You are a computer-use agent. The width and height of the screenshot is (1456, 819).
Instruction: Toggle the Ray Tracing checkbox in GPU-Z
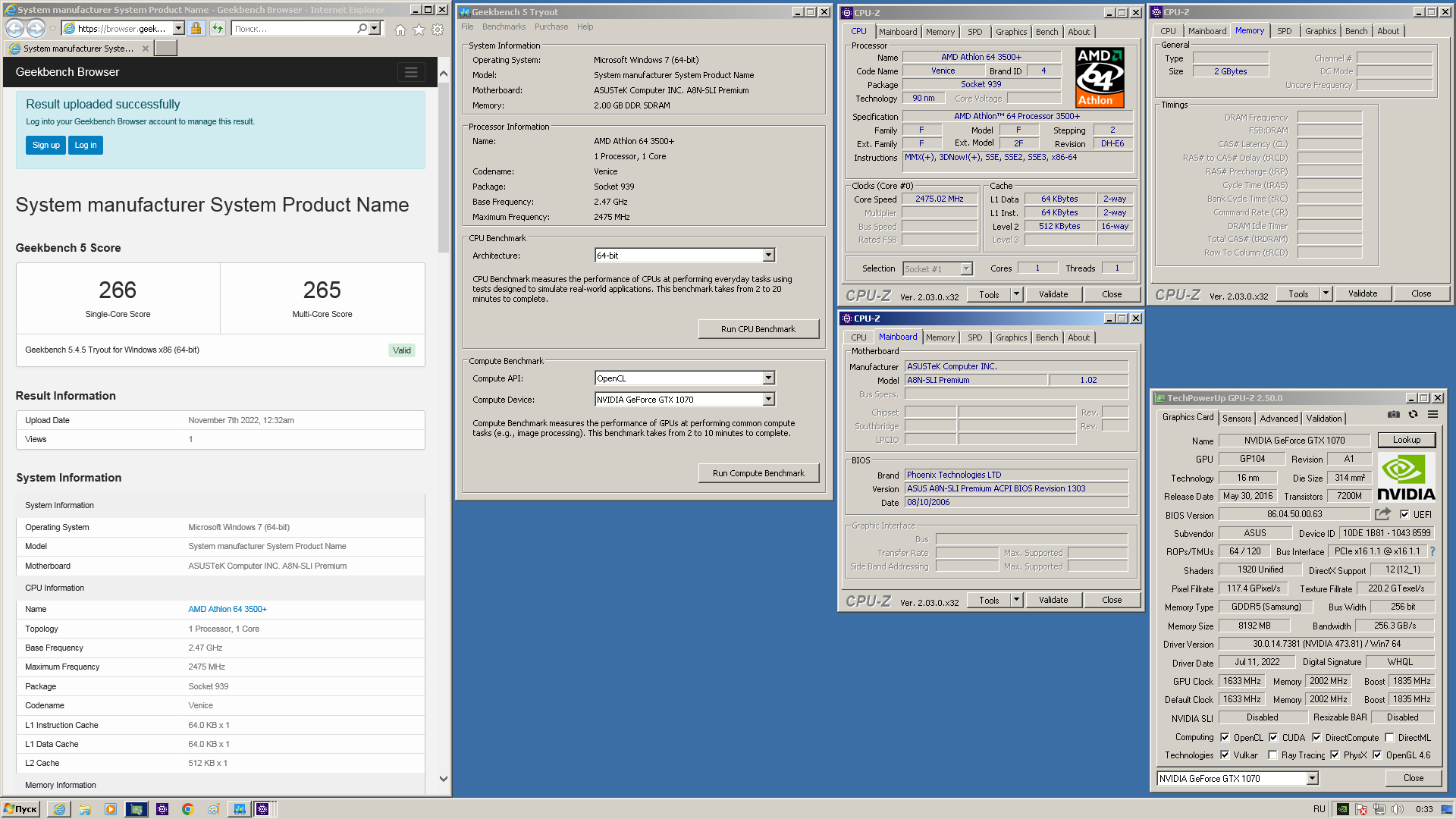[1272, 755]
